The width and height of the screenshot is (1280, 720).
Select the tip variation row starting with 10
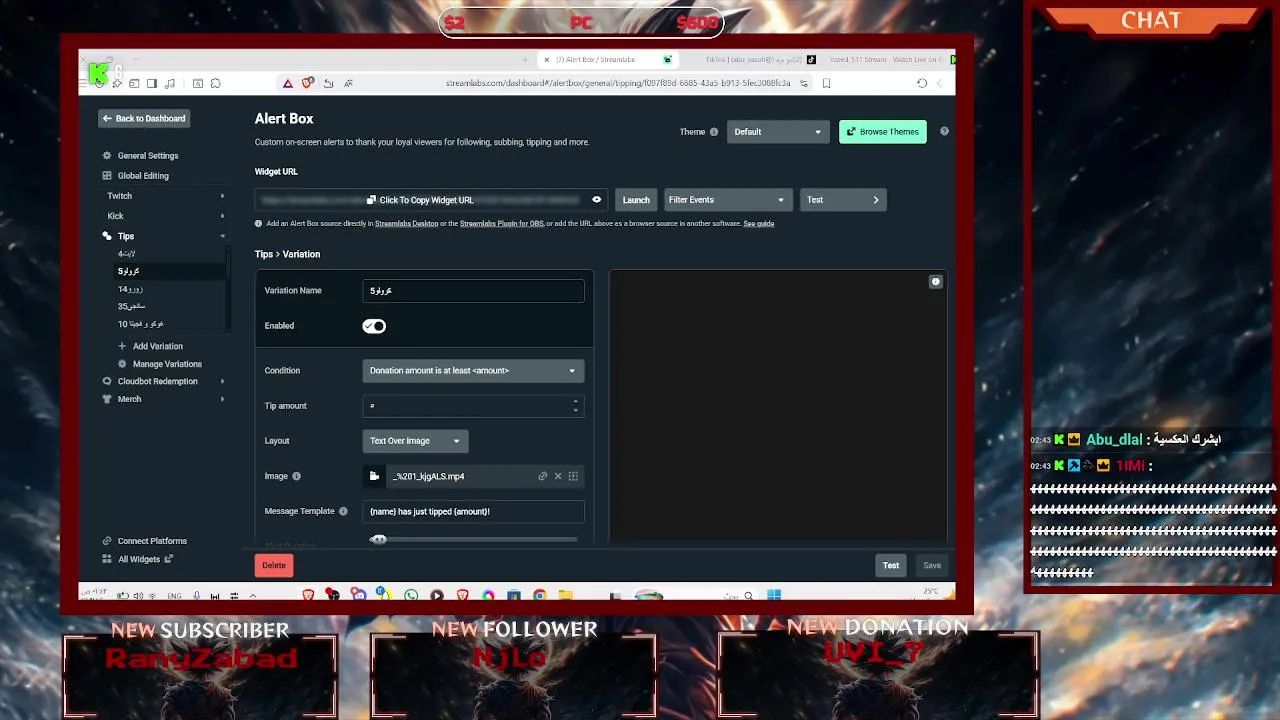pos(170,324)
